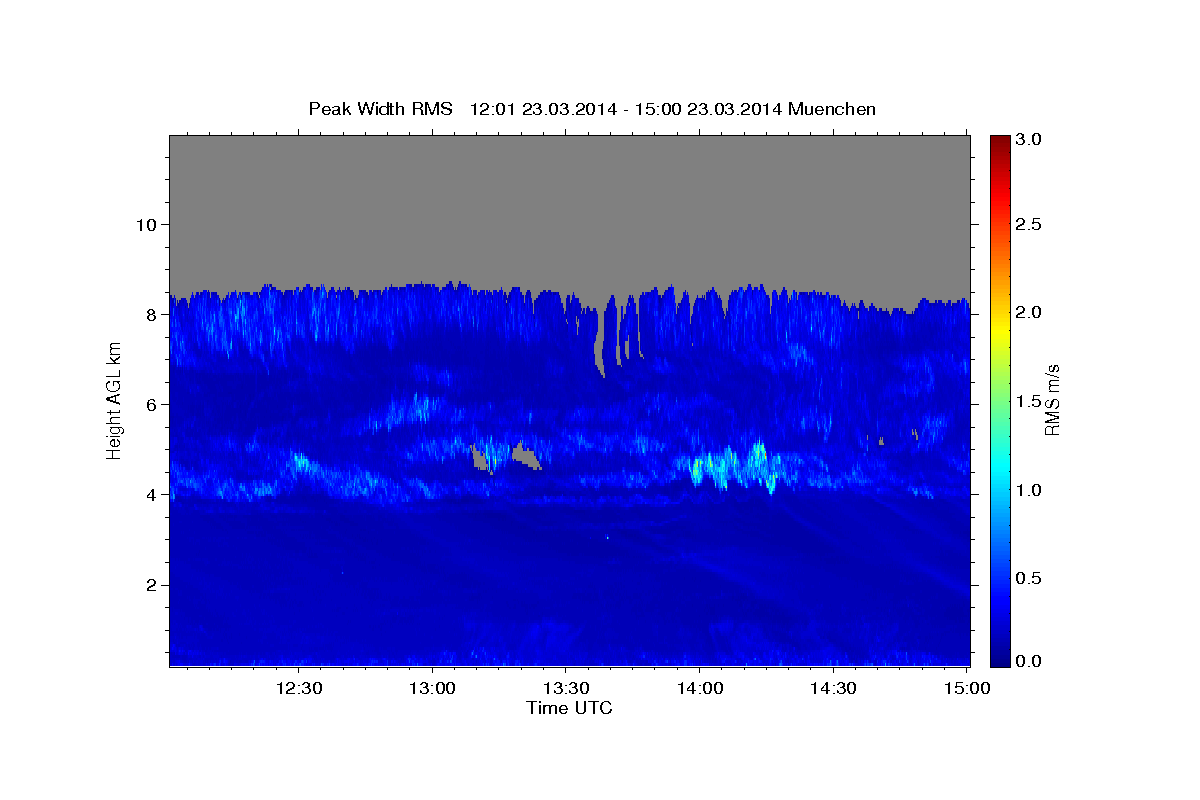
Task: Click the 'Time UTC' axis label
Action: click(x=569, y=708)
